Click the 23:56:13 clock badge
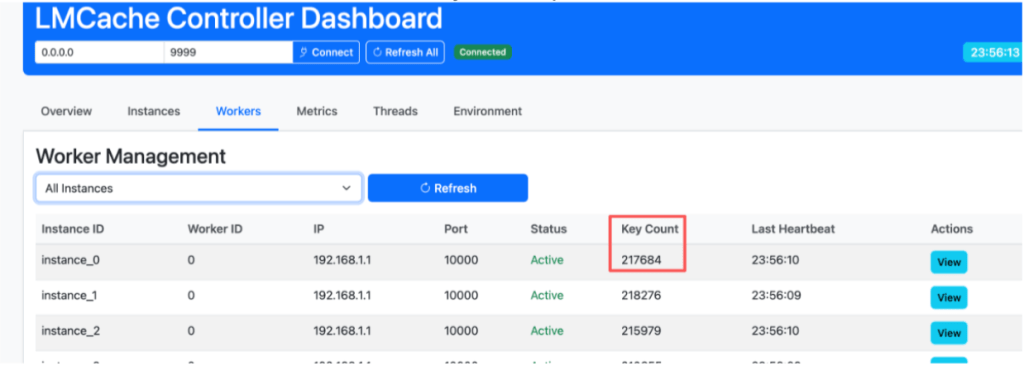This screenshot has height=366, width=1024. [993, 52]
